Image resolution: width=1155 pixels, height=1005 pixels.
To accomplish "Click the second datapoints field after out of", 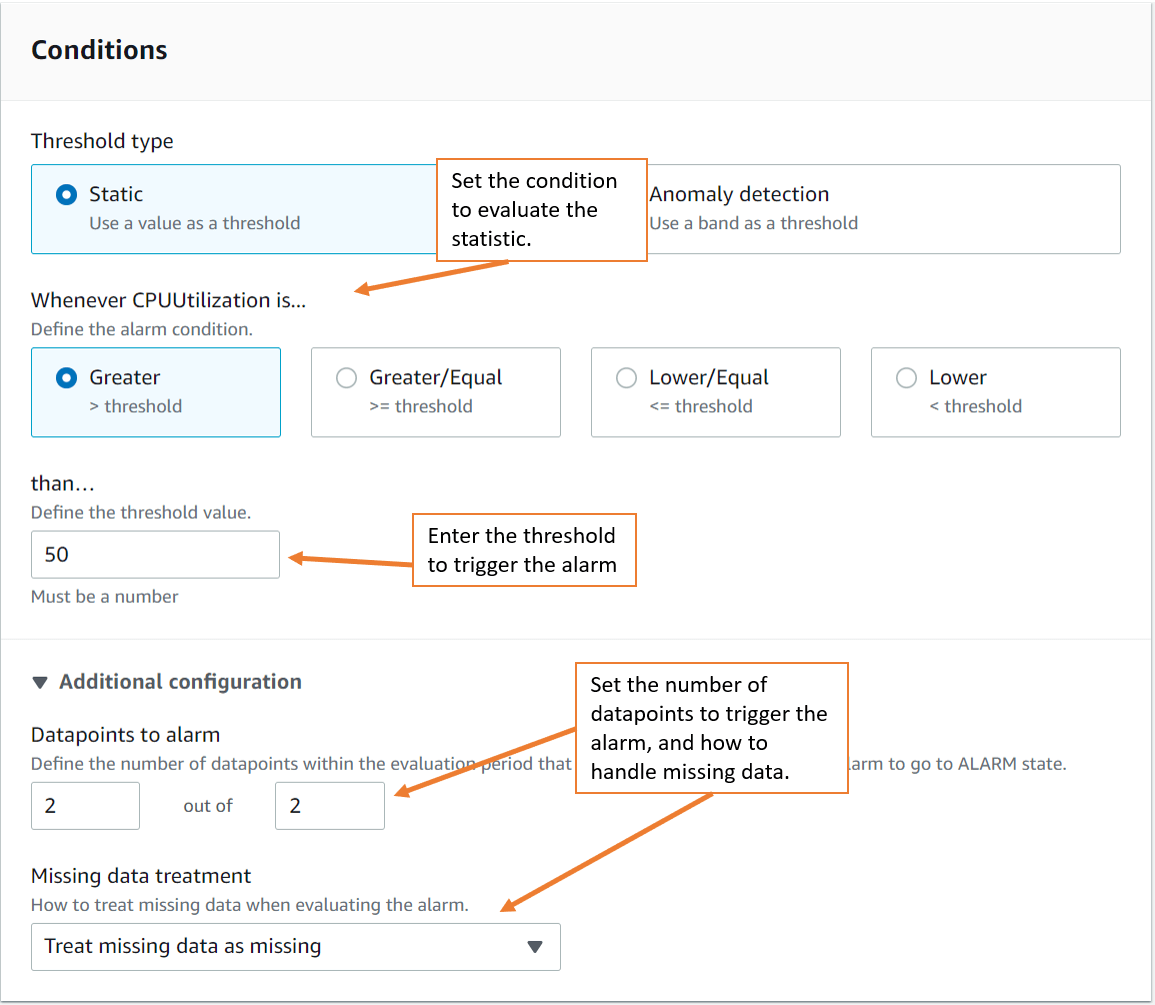I will click(x=330, y=805).
